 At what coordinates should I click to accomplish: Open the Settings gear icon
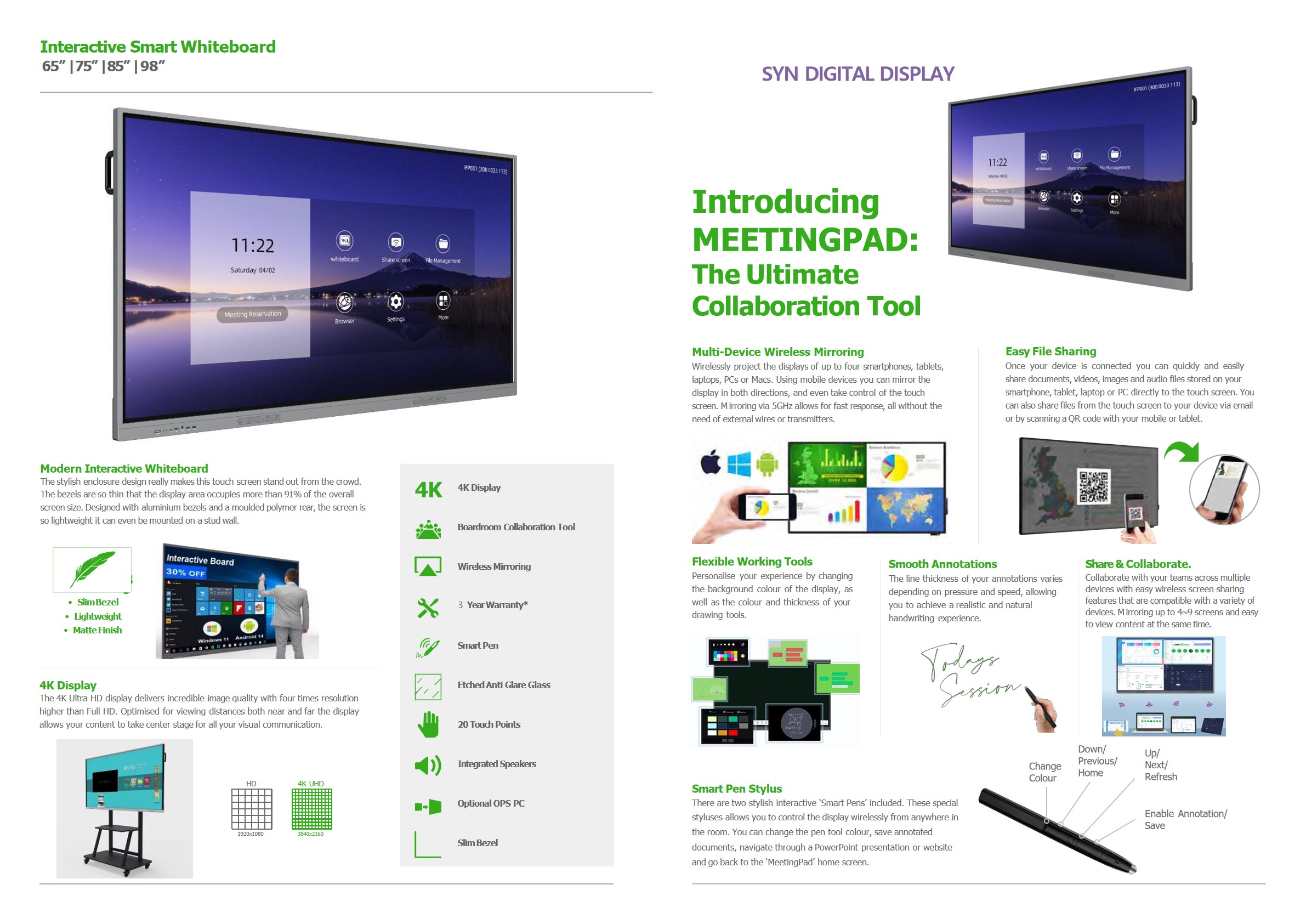pos(396,302)
